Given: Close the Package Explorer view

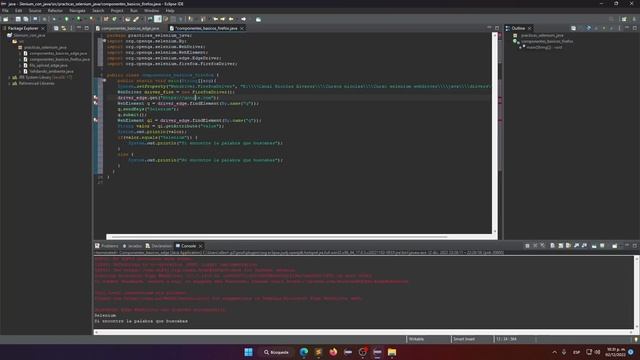Looking at the screenshot, I should pyautogui.click(x=43, y=28).
